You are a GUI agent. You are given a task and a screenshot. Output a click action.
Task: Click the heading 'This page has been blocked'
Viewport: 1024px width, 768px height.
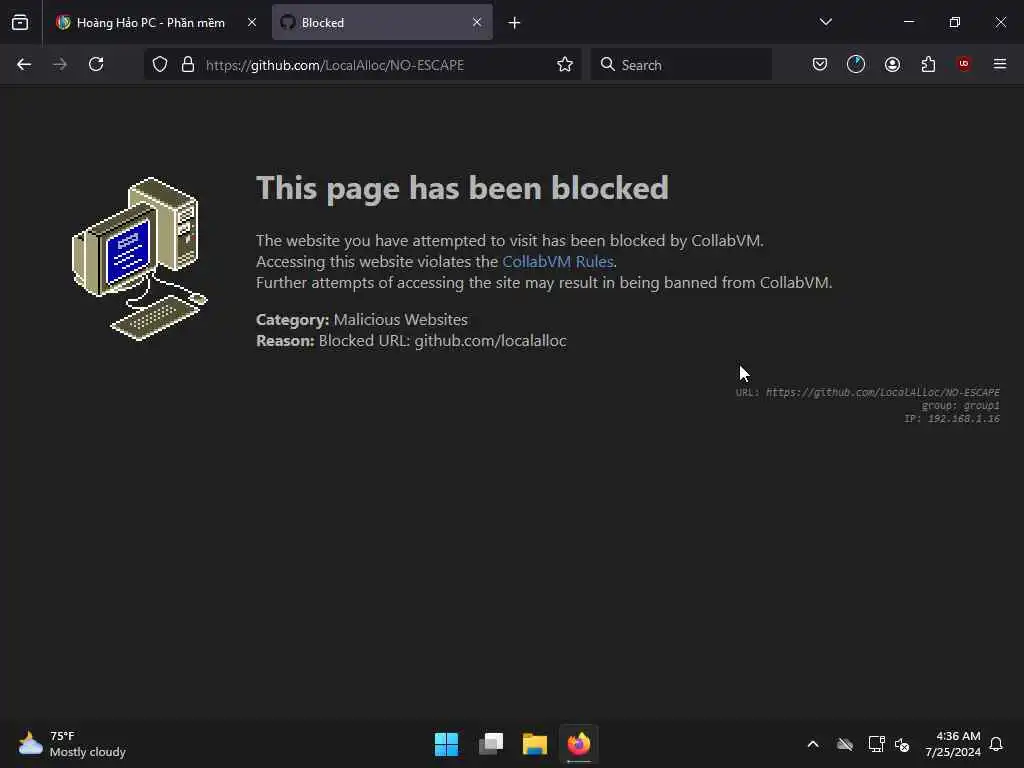click(462, 188)
